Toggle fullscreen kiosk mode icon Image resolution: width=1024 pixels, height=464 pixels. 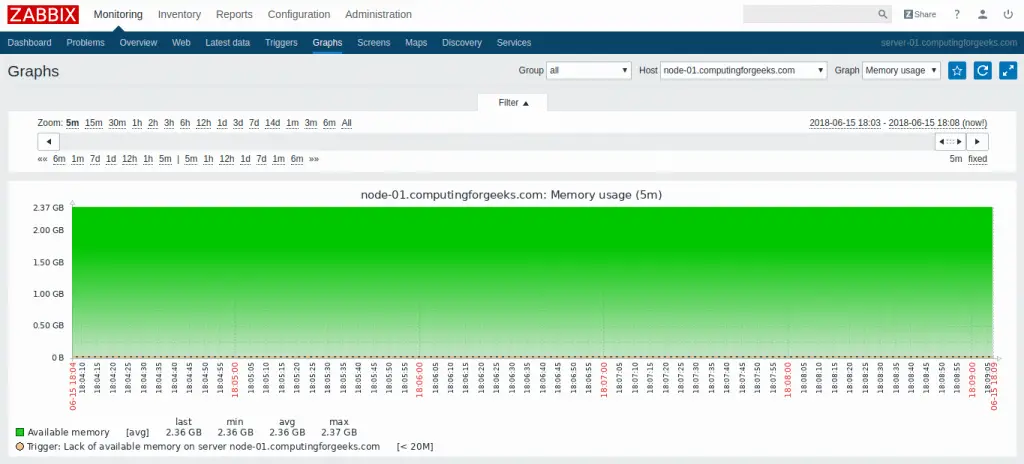pos(1007,71)
